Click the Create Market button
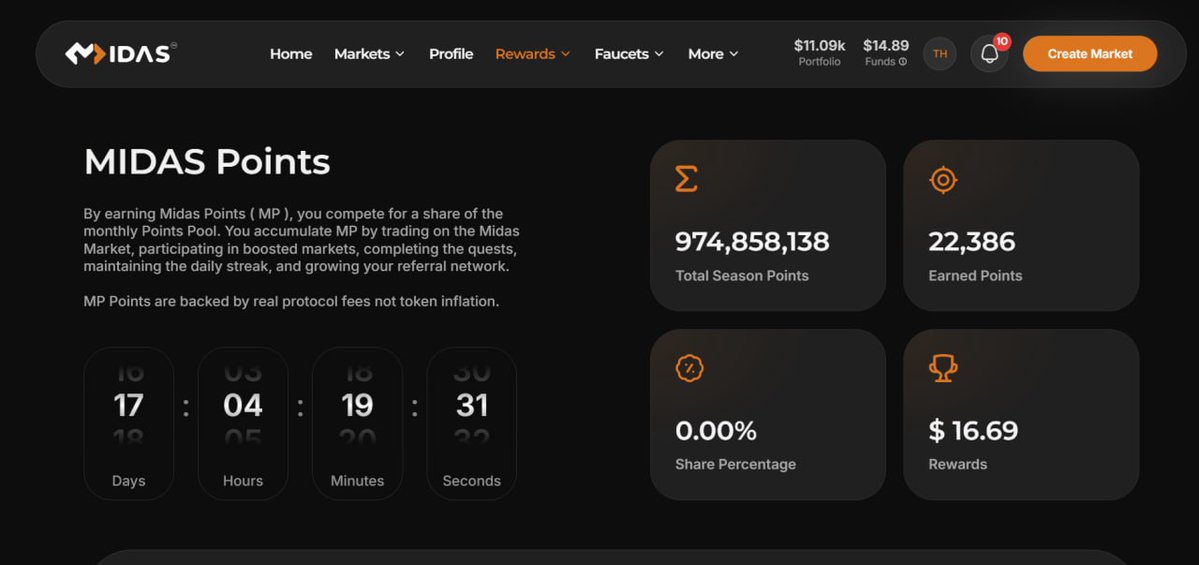This screenshot has height=565, width=1199. (1090, 54)
